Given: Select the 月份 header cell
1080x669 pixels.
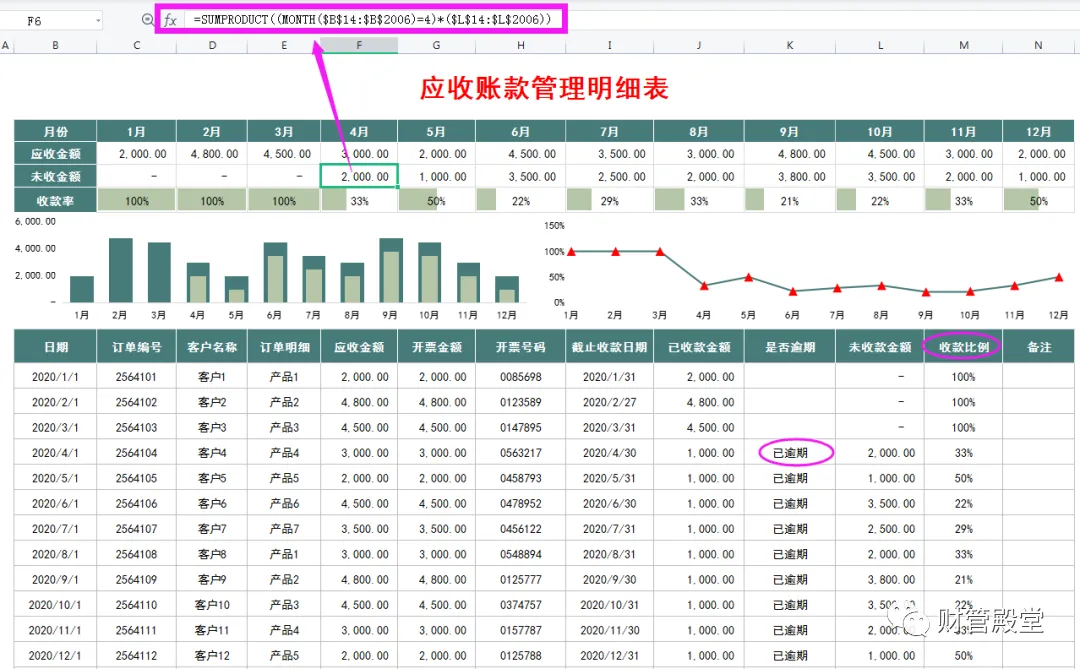Looking at the screenshot, I should 55,131.
